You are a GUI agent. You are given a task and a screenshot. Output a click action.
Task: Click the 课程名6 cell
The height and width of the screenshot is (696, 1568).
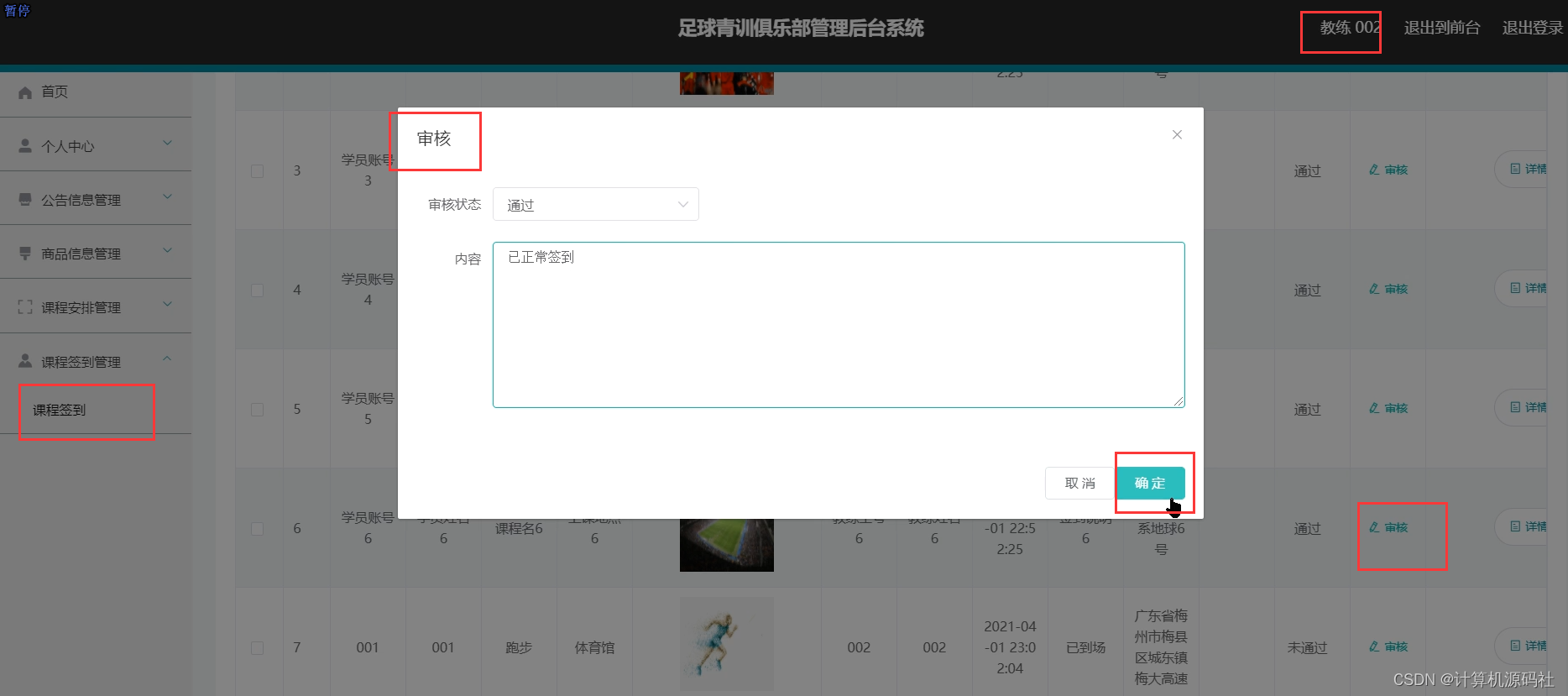519,529
